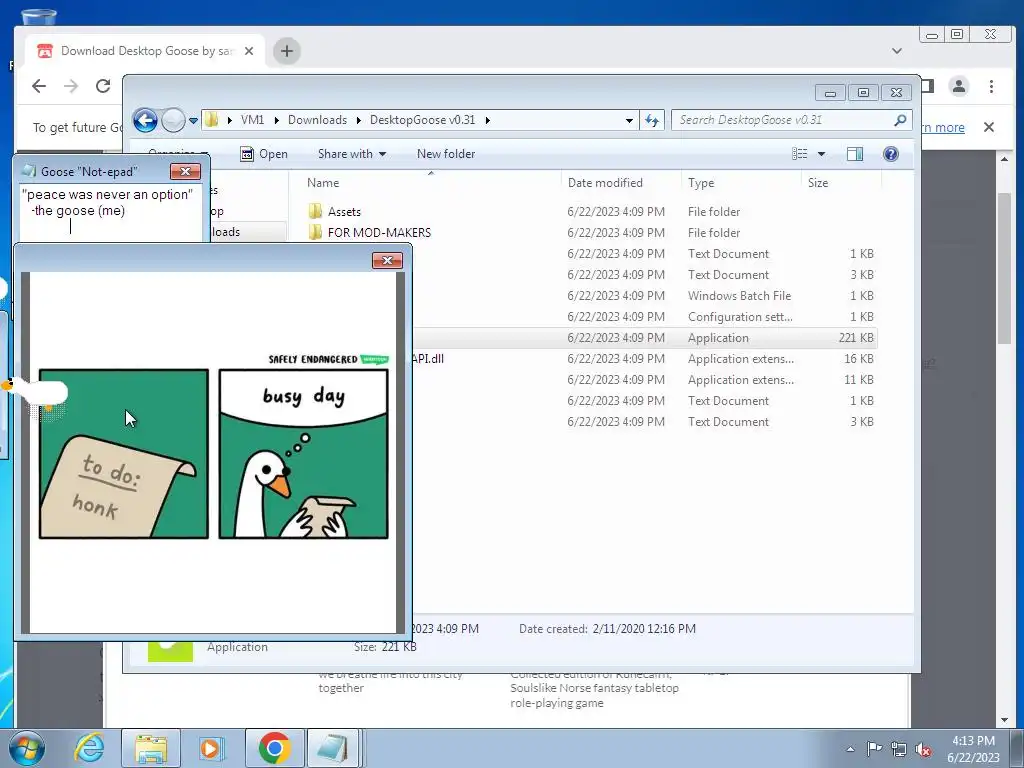Click the Change your view icon

click(x=799, y=153)
